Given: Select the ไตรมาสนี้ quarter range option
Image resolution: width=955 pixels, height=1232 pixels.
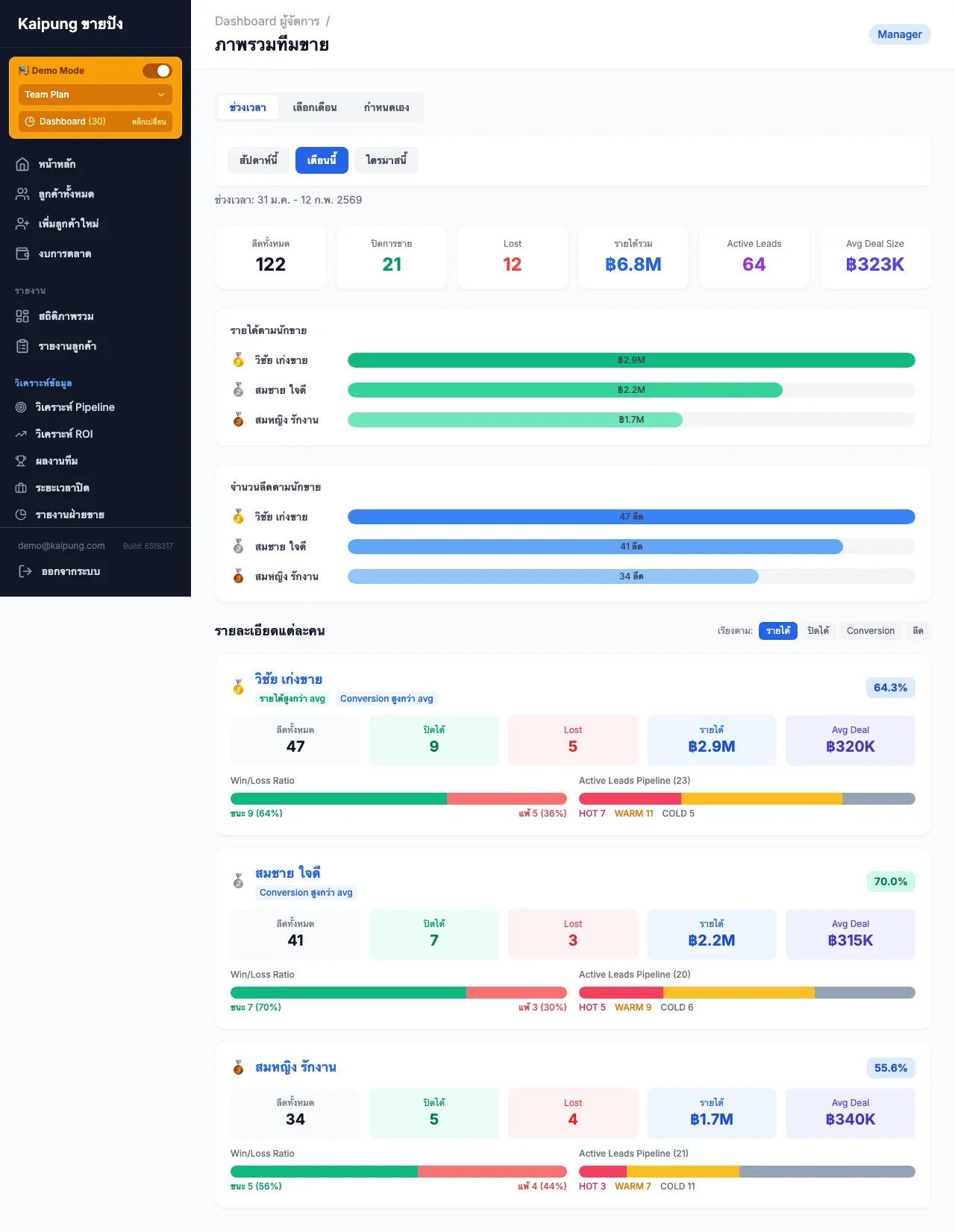Looking at the screenshot, I should (x=386, y=160).
